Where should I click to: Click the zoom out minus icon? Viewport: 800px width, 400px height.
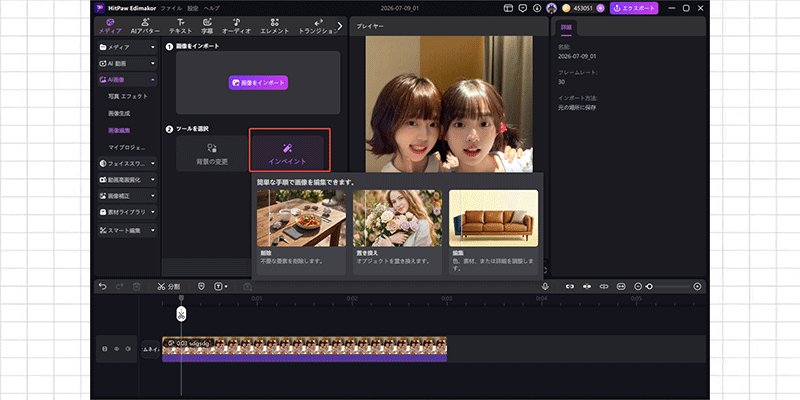pyautogui.click(x=638, y=287)
